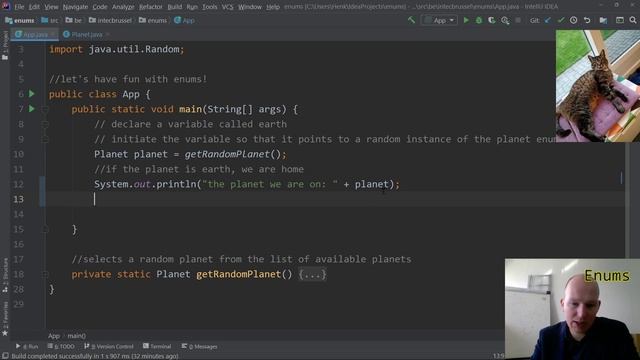Commit changes with Git green checkmark
640x360 pixels.
click(561, 20)
